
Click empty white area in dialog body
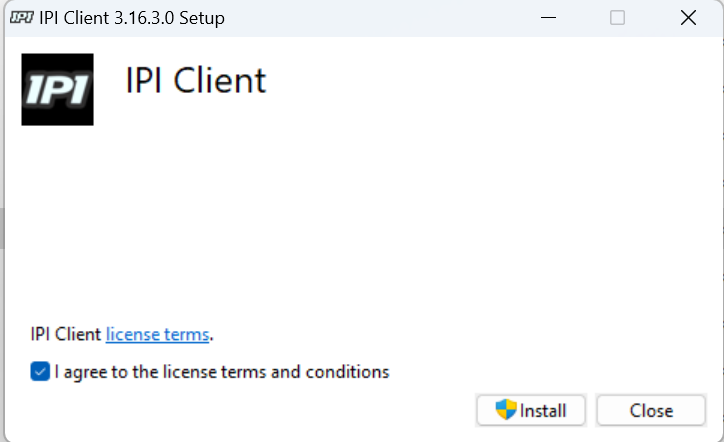tap(400, 220)
